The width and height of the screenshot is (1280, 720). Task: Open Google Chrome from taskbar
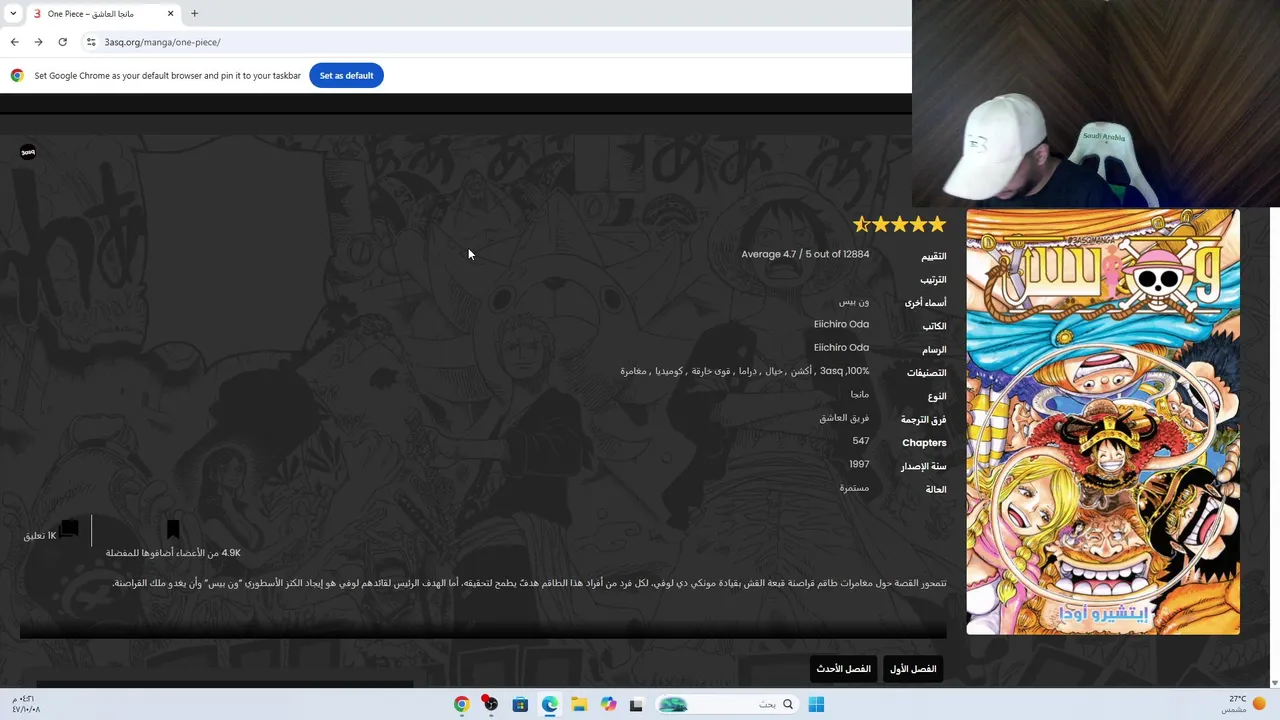point(461,705)
